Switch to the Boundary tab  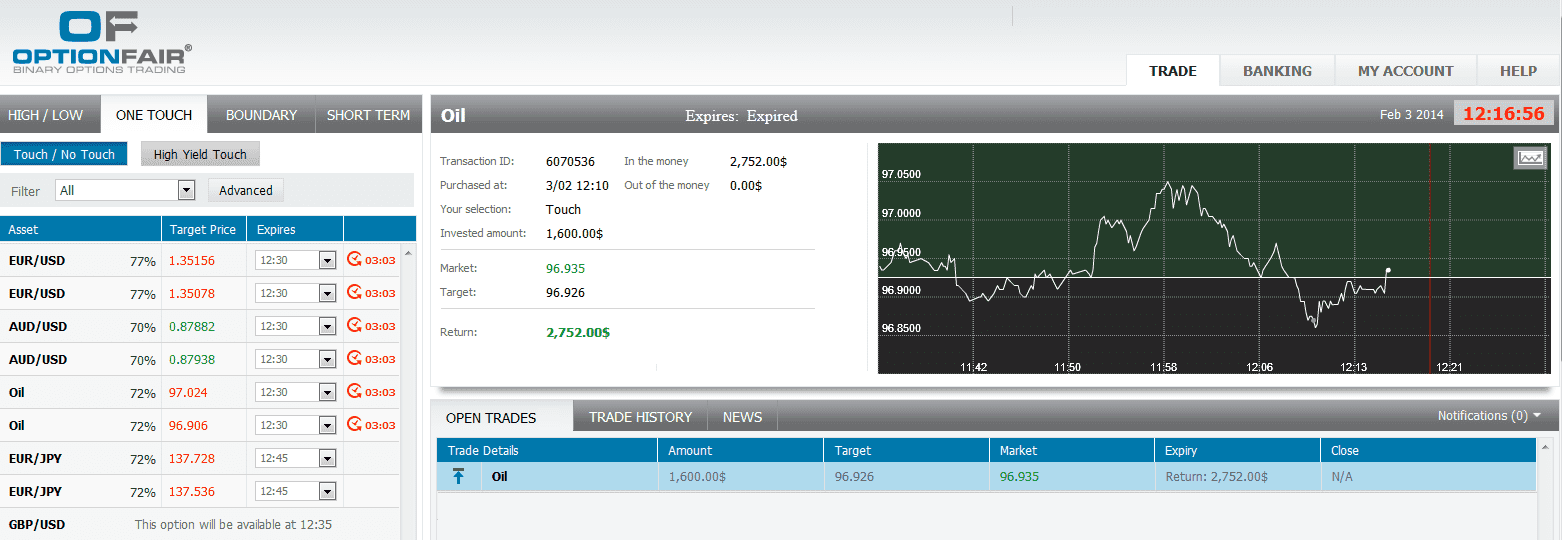[261, 115]
